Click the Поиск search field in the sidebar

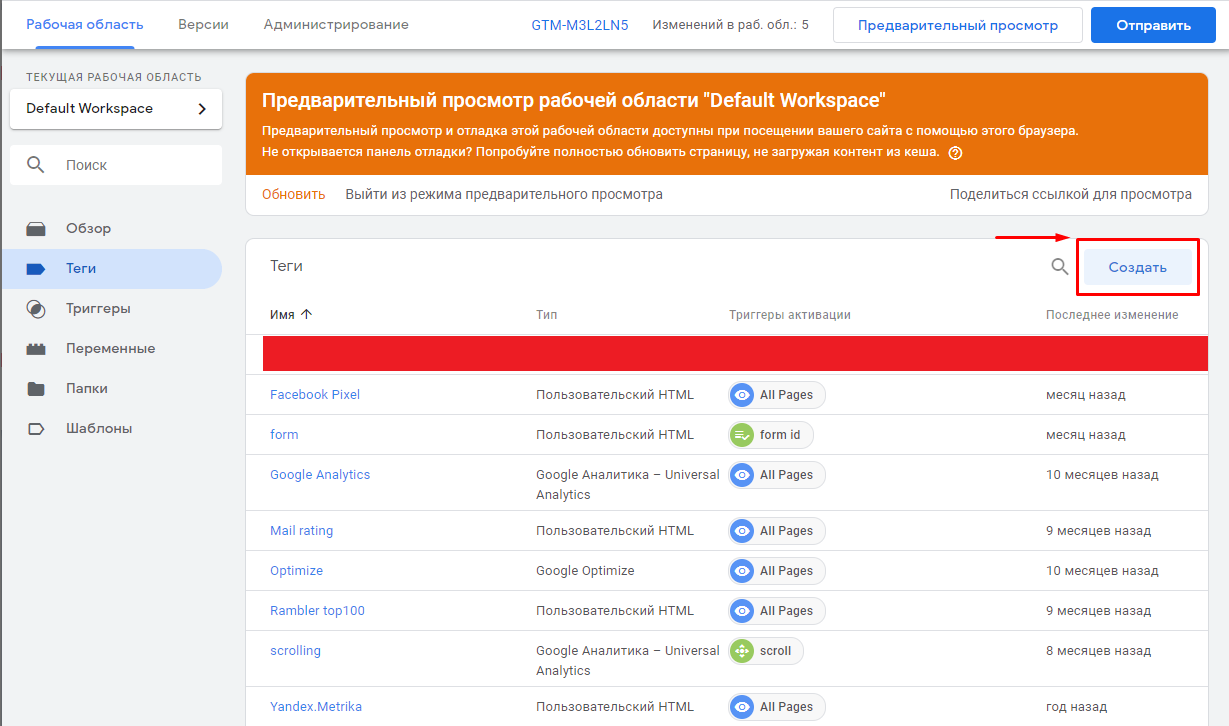click(116, 165)
